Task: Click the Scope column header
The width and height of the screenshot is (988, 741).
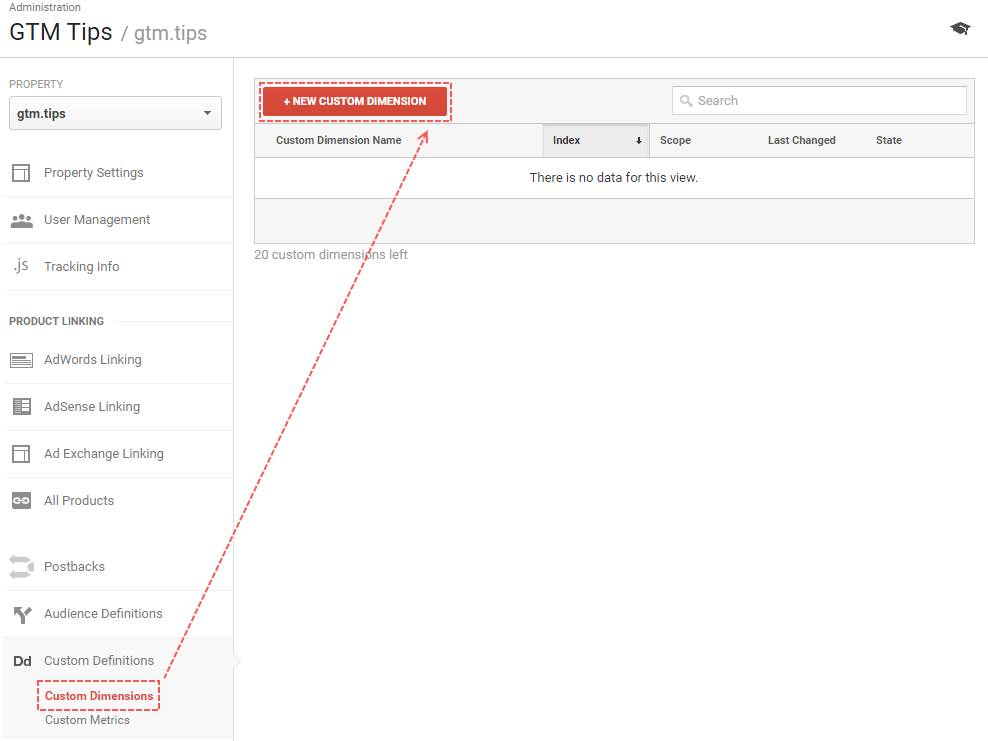Action: tap(675, 140)
